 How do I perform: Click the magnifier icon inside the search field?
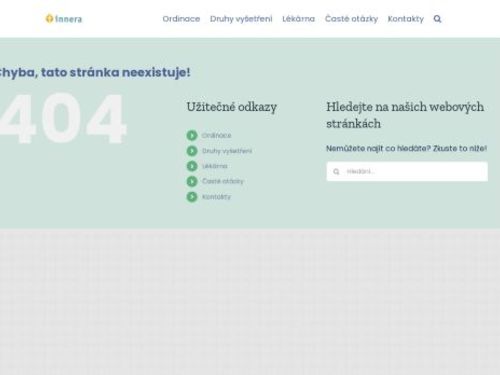coord(336,171)
